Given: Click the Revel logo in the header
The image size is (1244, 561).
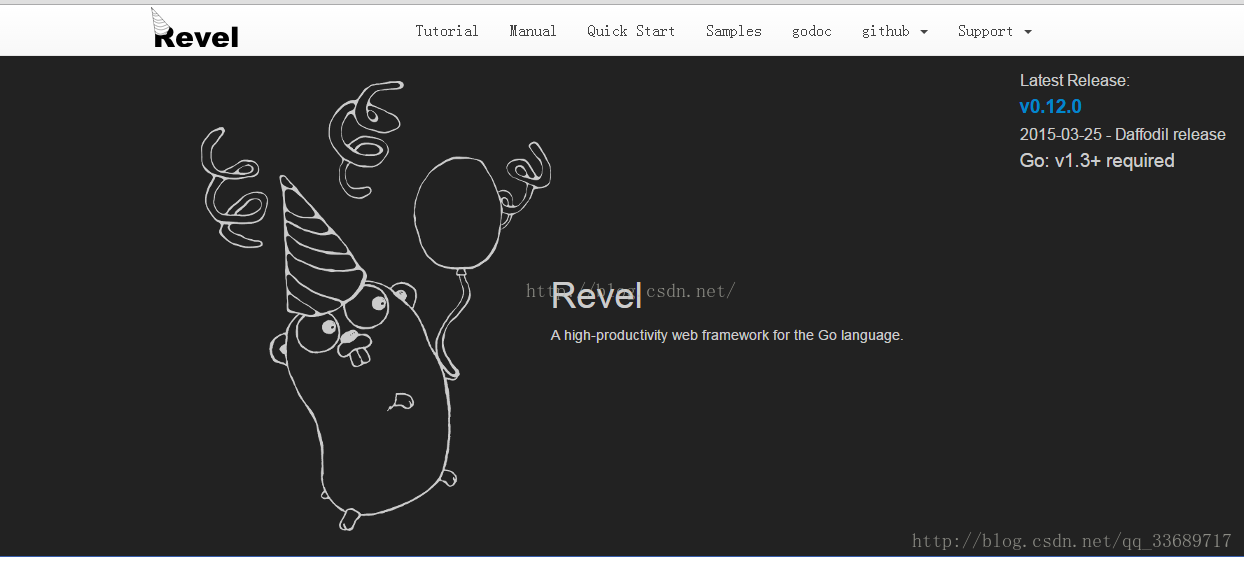Looking at the screenshot, I should point(195,29).
